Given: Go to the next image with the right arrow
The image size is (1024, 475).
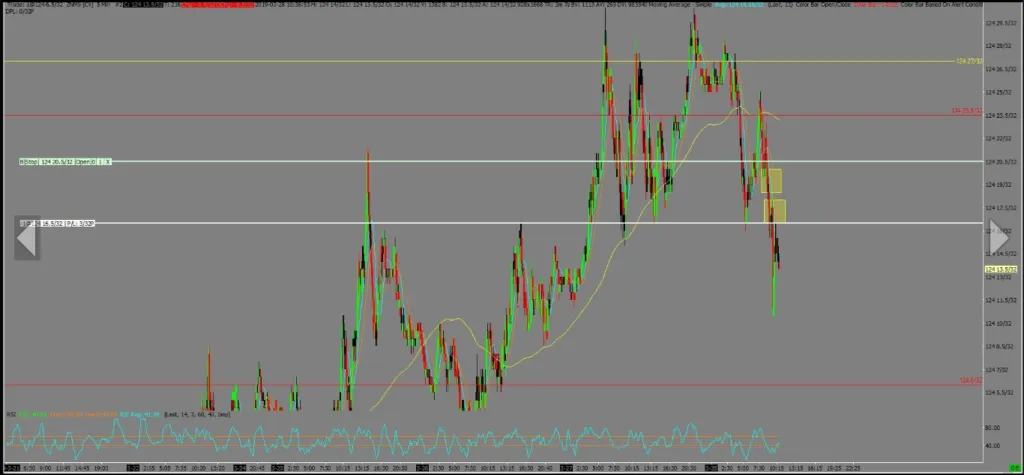Looking at the screenshot, I should [999, 237].
